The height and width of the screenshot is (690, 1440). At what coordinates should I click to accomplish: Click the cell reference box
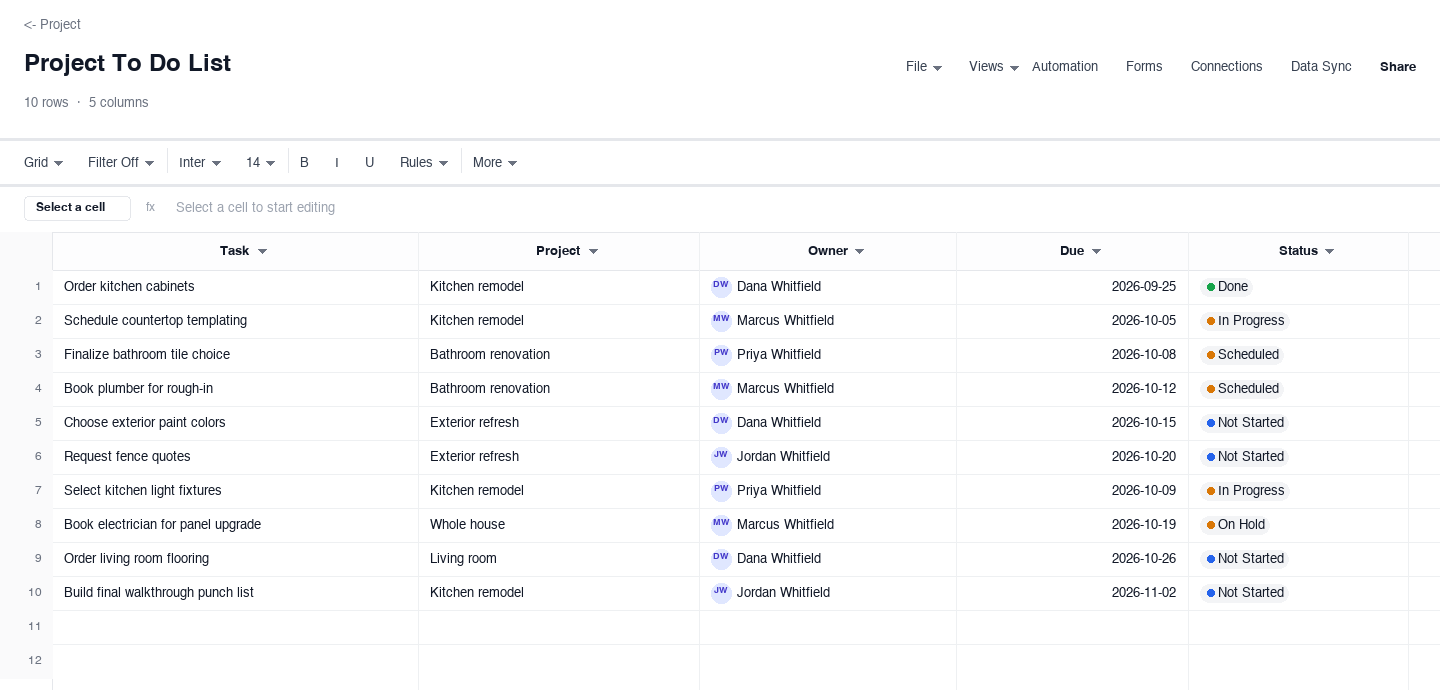(77, 208)
